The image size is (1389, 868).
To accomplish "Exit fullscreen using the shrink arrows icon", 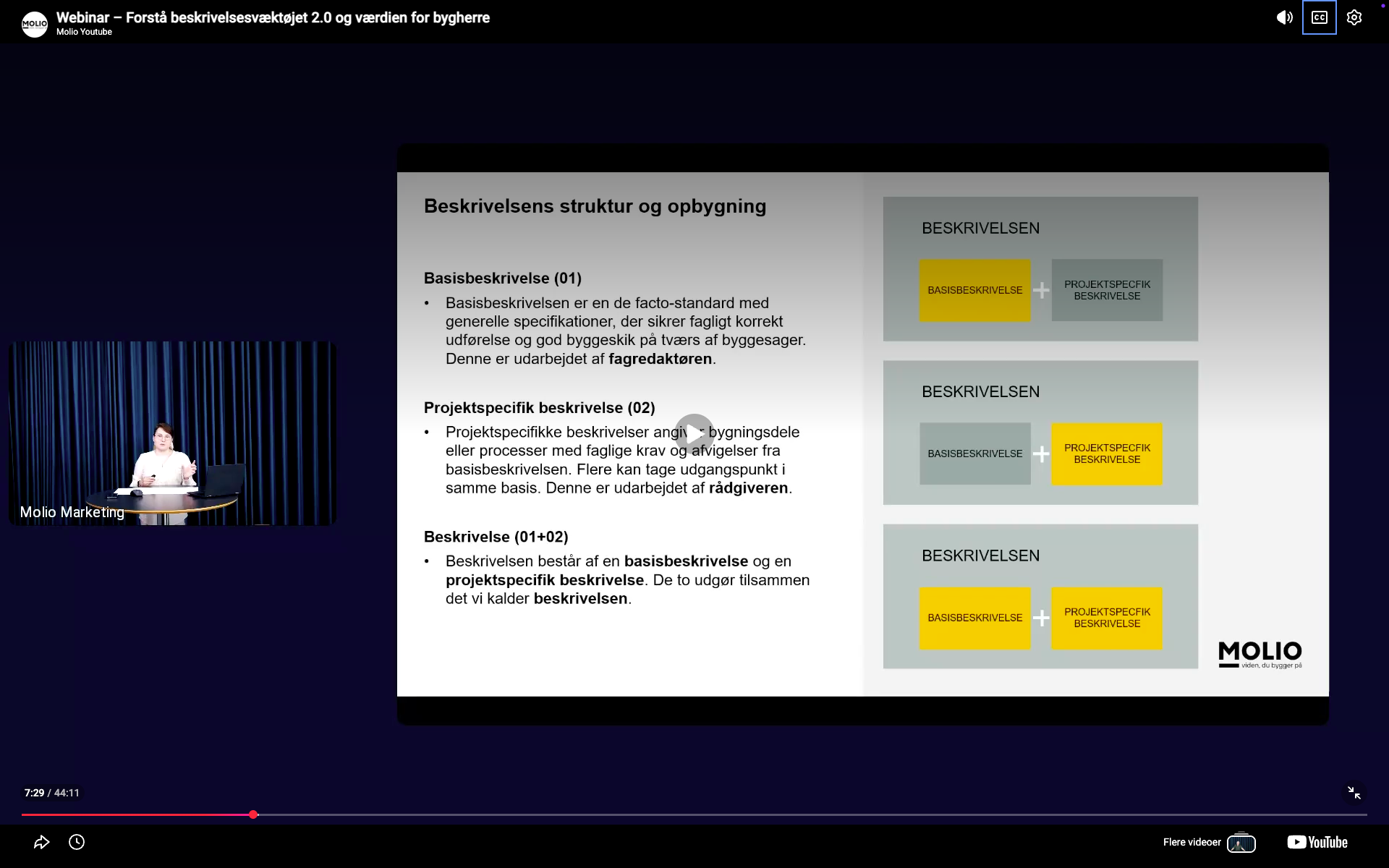I will [x=1354, y=793].
